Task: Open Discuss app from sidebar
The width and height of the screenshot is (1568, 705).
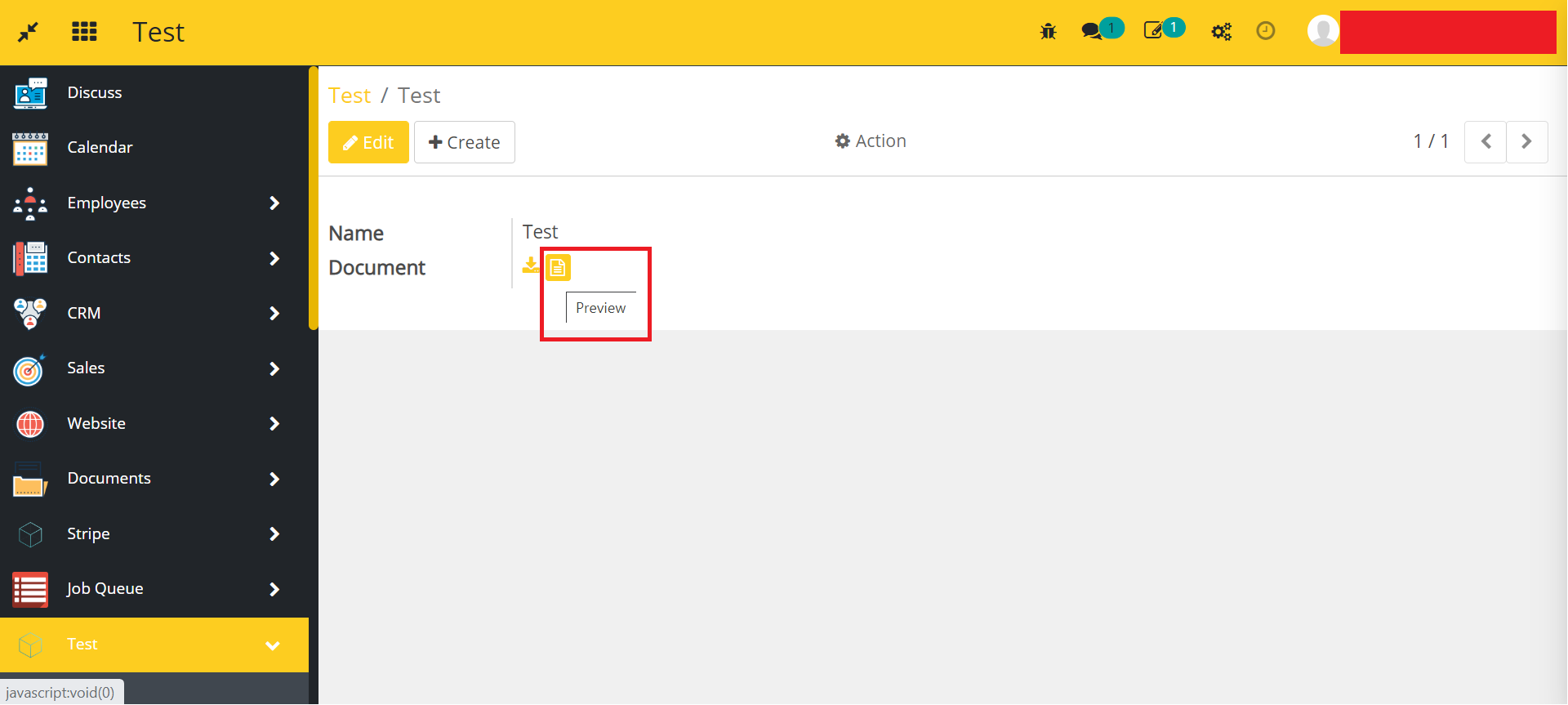Action: pyautogui.click(x=154, y=93)
